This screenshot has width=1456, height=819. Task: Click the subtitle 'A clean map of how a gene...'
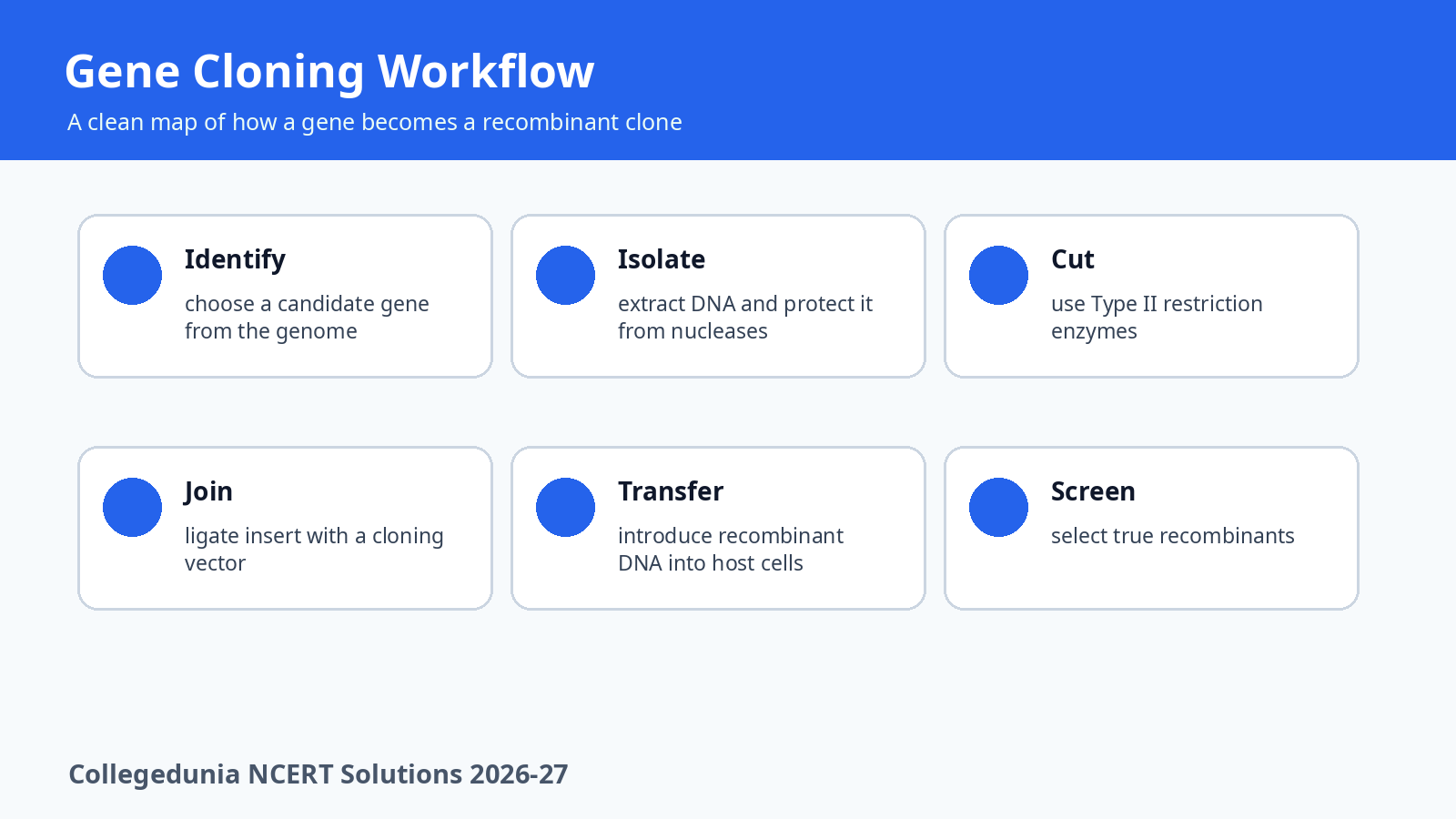(375, 122)
